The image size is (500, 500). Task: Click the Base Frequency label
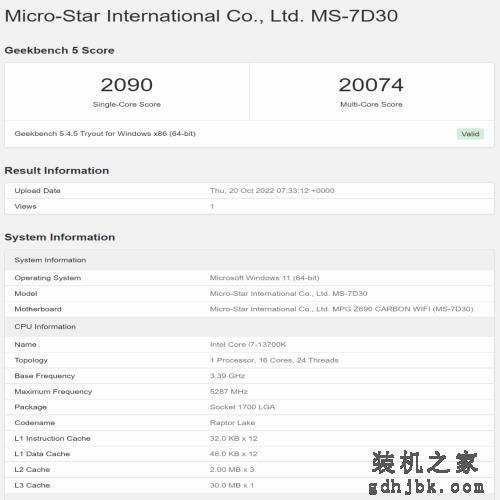click(x=45, y=376)
